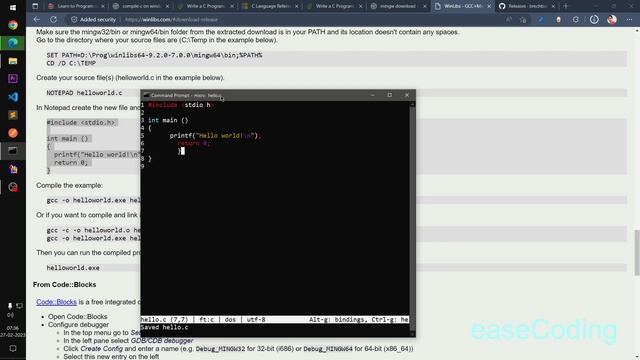
Task: Click the #include stdio.h editor line
Action: tap(180, 105)
